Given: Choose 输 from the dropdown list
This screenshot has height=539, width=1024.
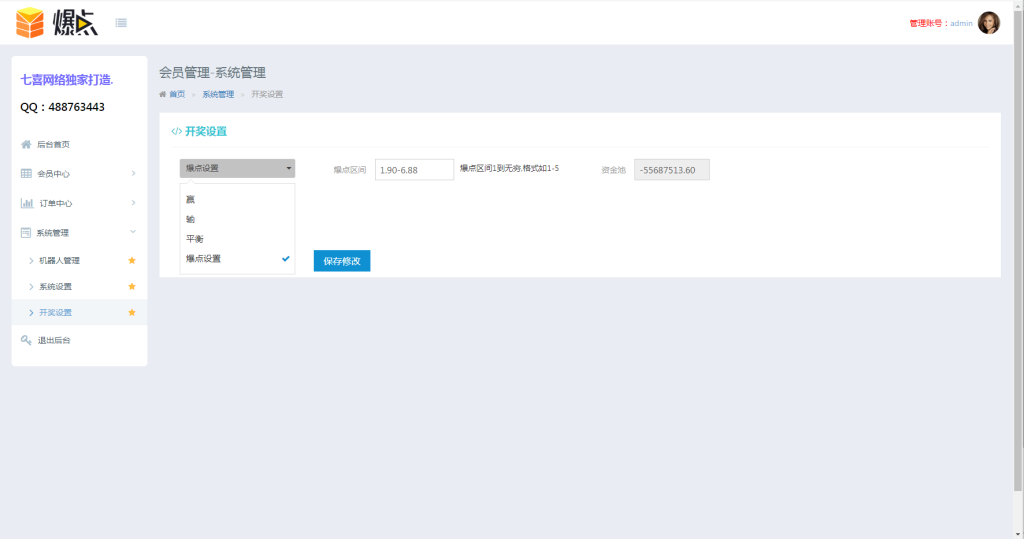Looking at the screenshot, I should coord(237,219).
